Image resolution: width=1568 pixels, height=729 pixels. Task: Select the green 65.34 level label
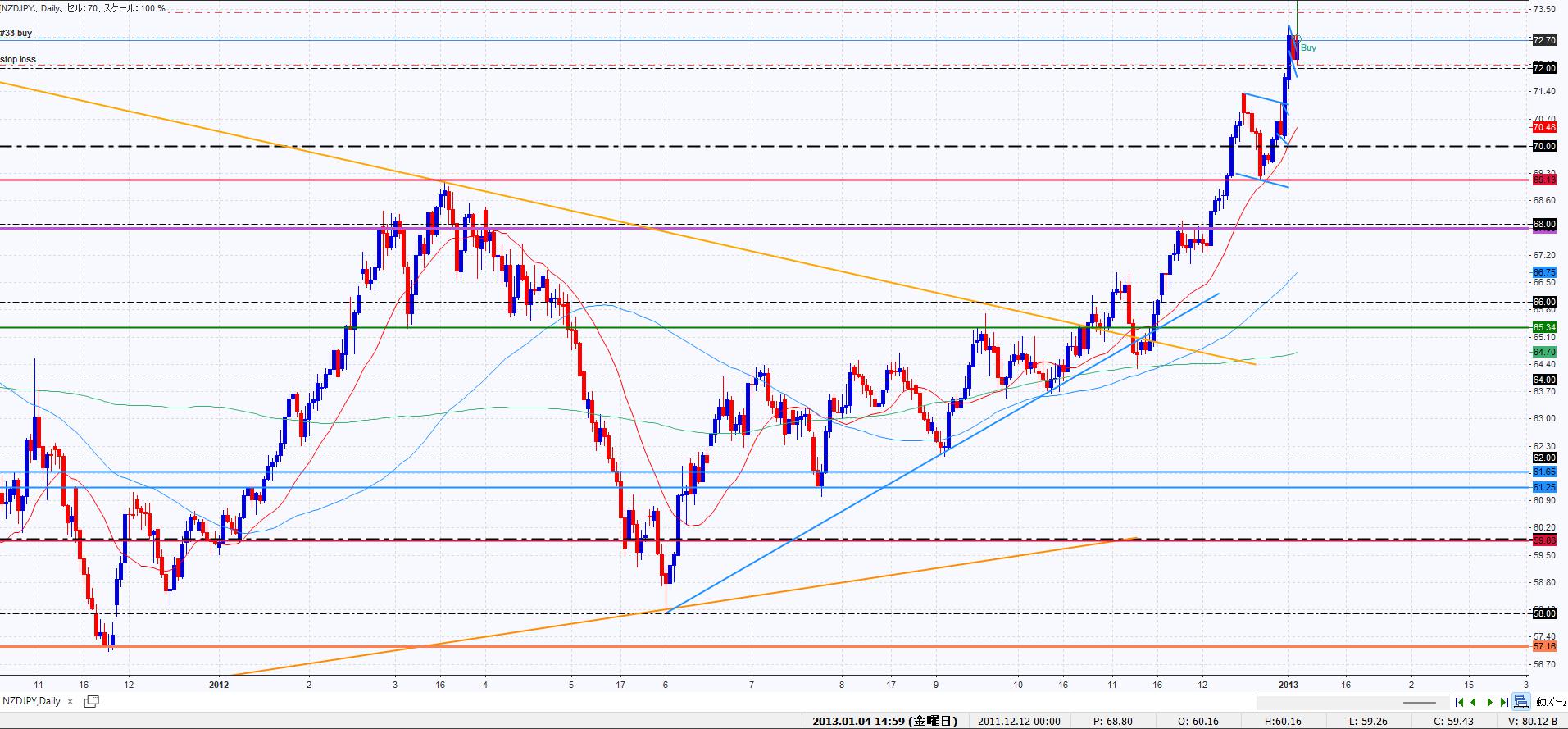[1544, 327]
